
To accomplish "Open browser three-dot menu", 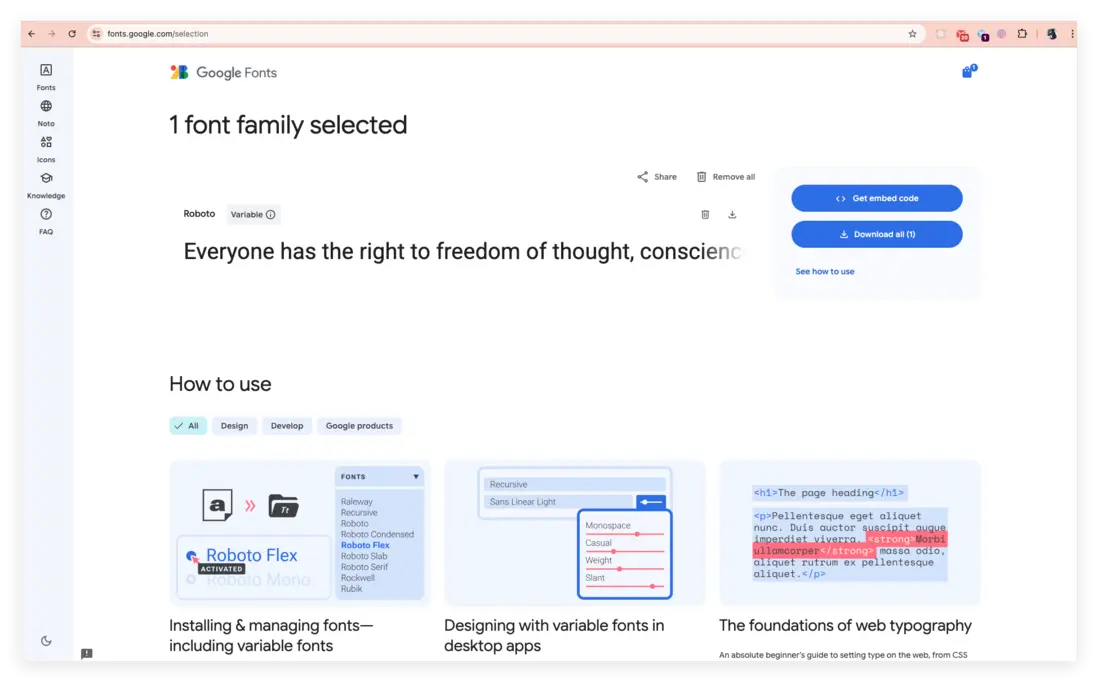I will pyautogui.click(x=1072, y=34).
